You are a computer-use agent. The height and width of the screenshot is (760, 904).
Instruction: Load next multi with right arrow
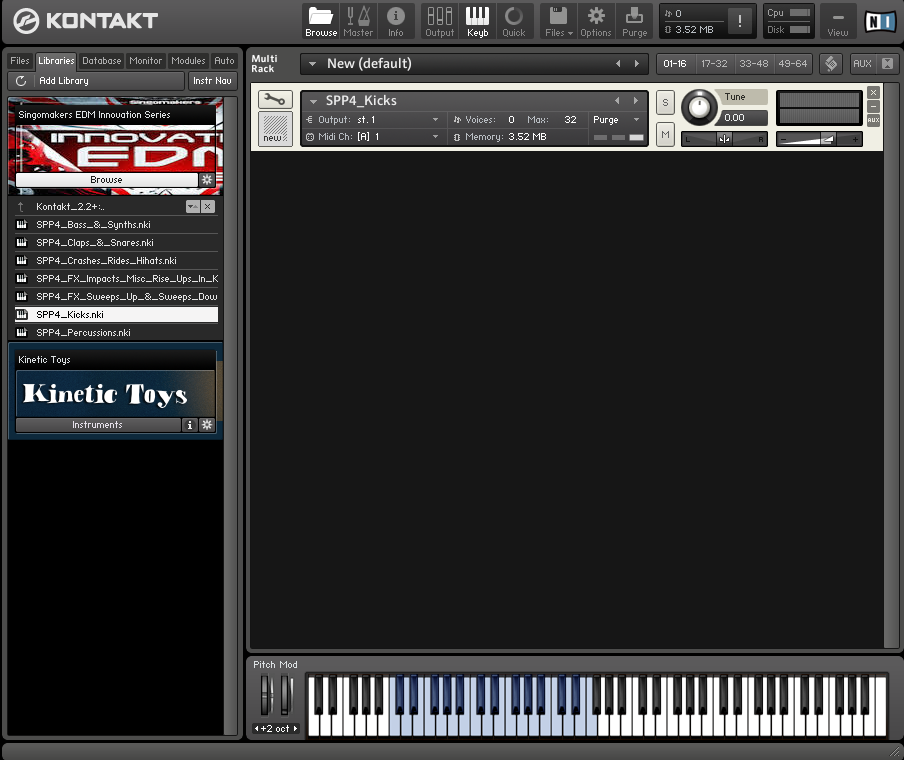637,63
